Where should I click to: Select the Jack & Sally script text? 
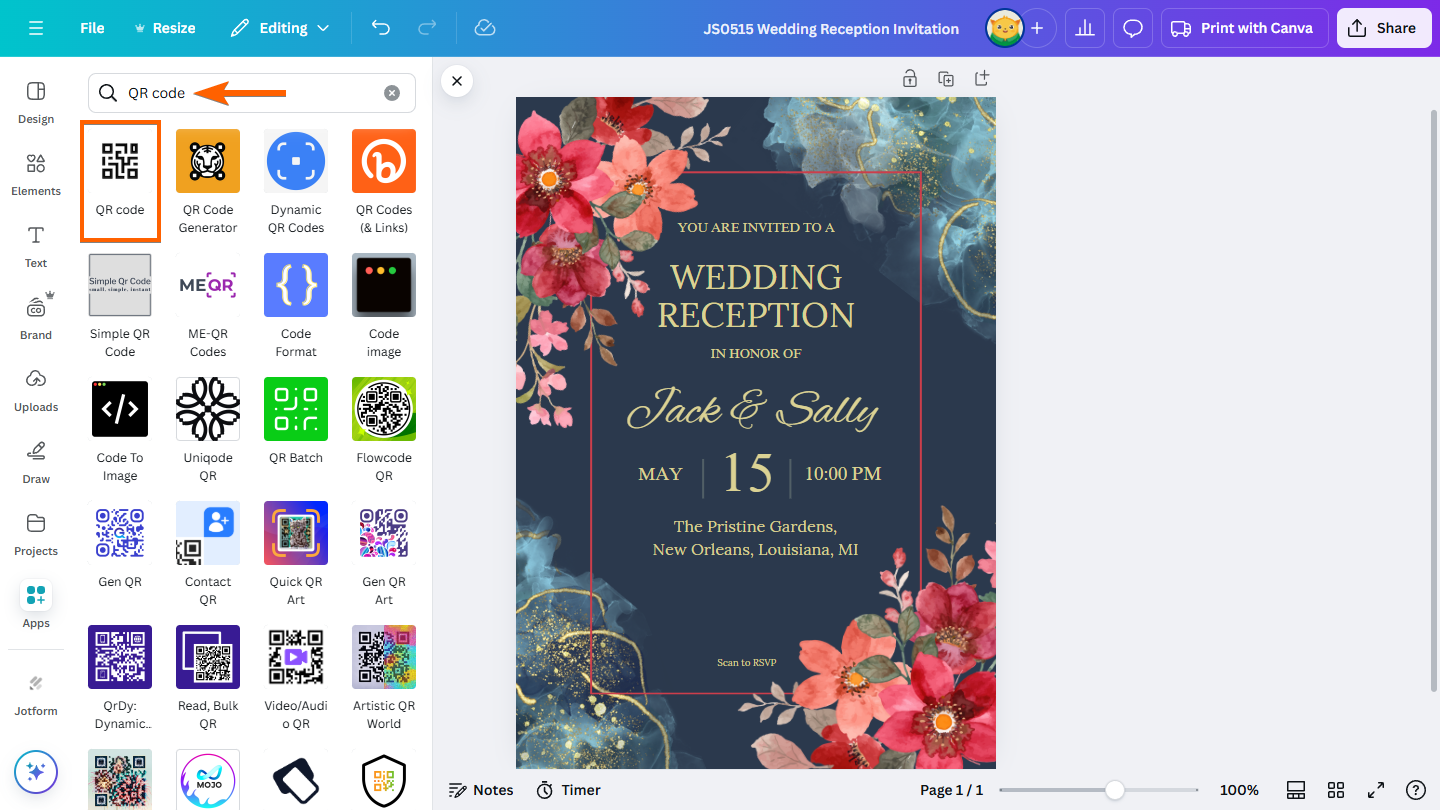tap(752, 410)
